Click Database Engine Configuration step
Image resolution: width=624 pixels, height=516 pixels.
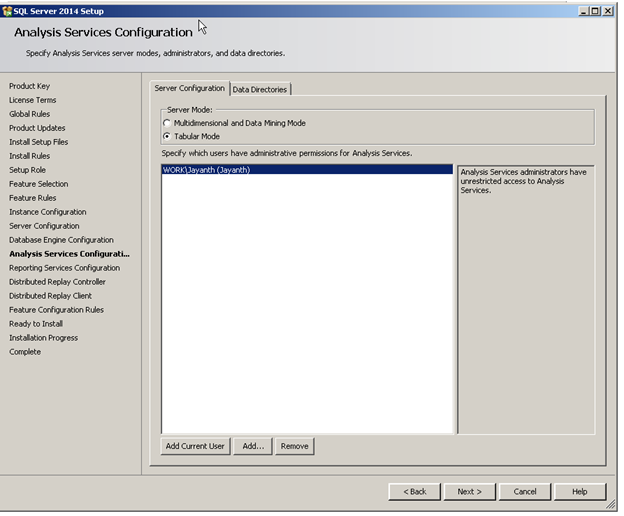(61, 240)
